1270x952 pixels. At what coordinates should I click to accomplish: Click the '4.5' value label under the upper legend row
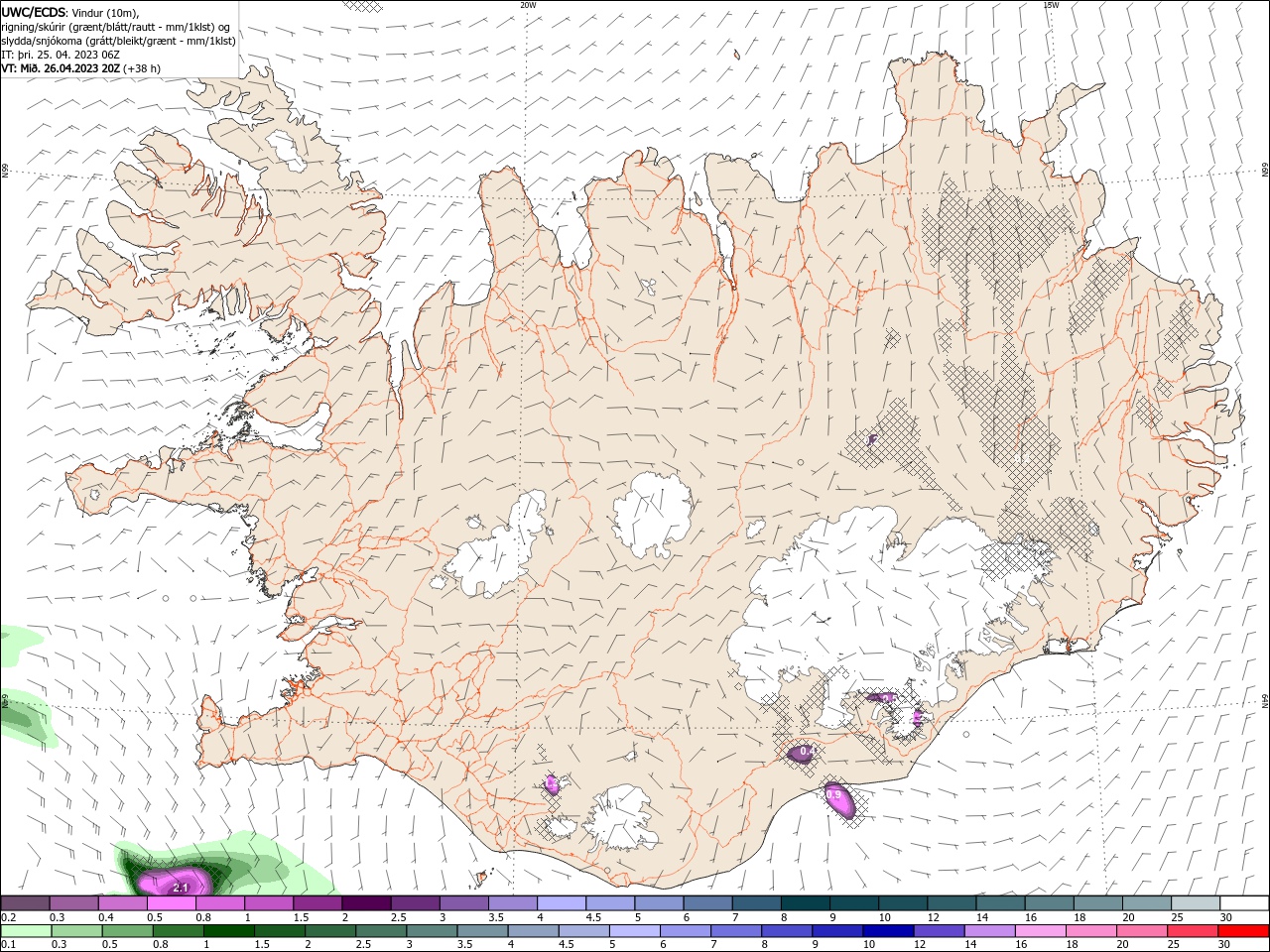click(593, 917)
